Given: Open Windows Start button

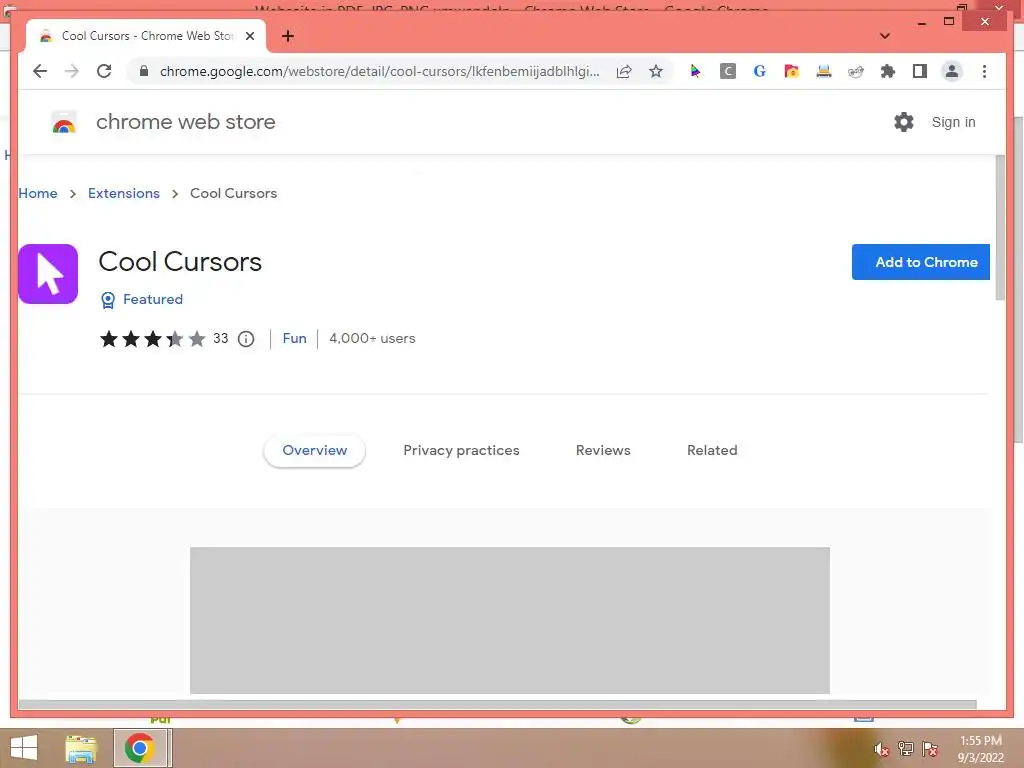Looking at the screenshot, I should point(24,748).
